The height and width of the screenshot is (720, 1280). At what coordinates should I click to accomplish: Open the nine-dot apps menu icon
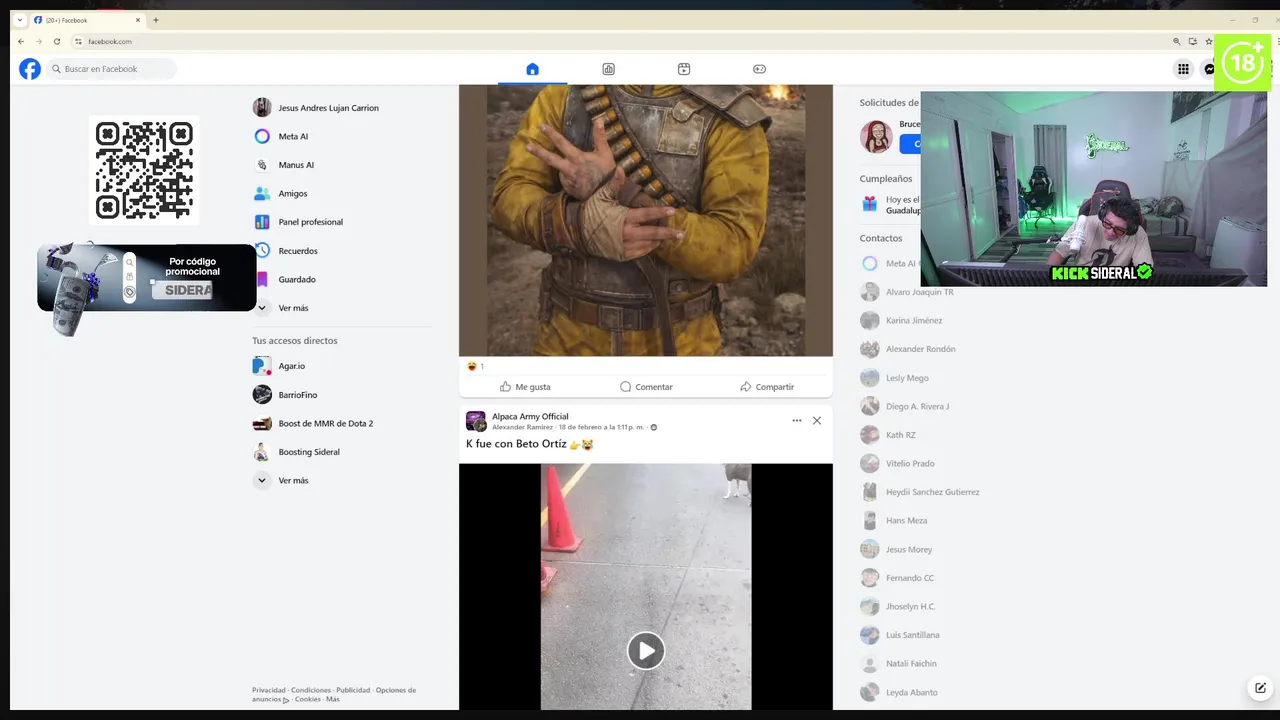click(1183, 69)
